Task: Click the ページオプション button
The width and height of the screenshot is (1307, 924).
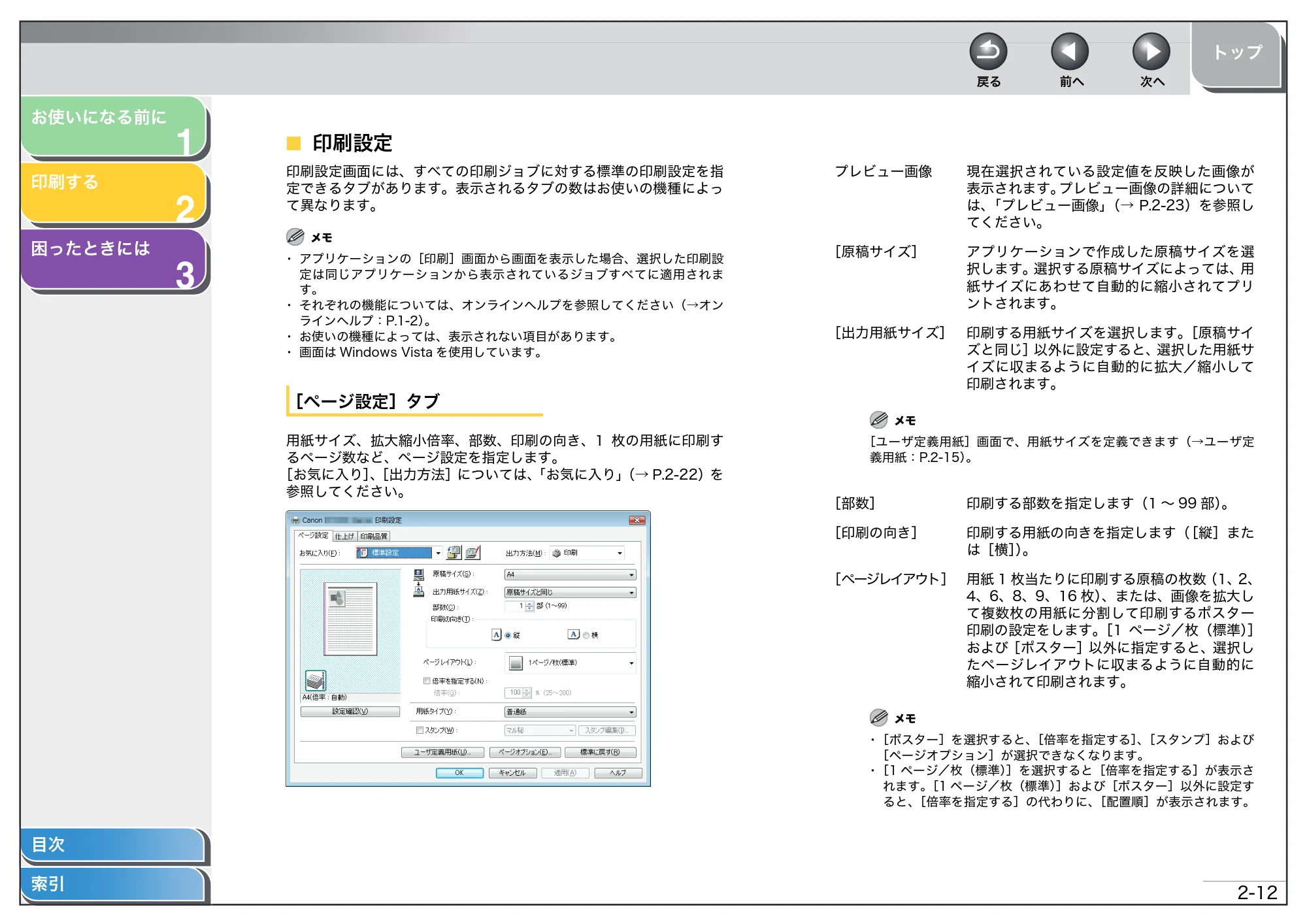Action: pyautogui.click(x=525, y=752)
